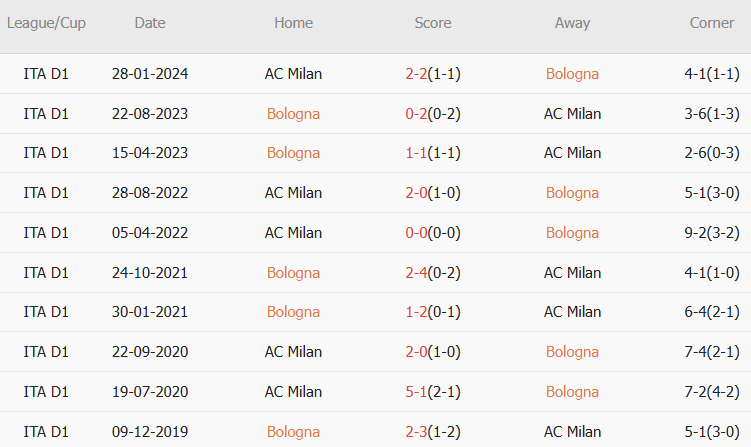This screenshot has width=751, height=447.
Task: Open the 2-4 score on 24-10-2021
Action: (x=416, y=273)
